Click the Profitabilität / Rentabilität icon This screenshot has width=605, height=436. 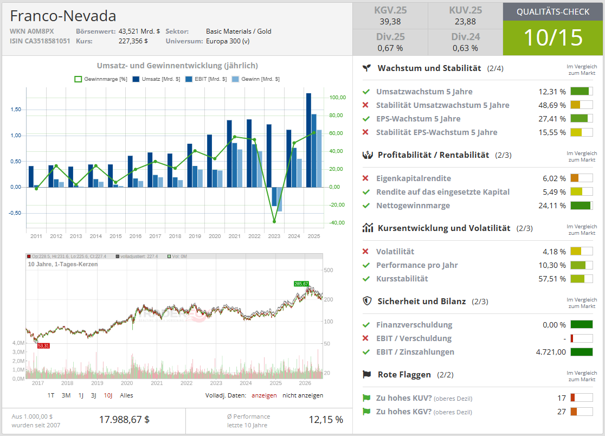367,155
